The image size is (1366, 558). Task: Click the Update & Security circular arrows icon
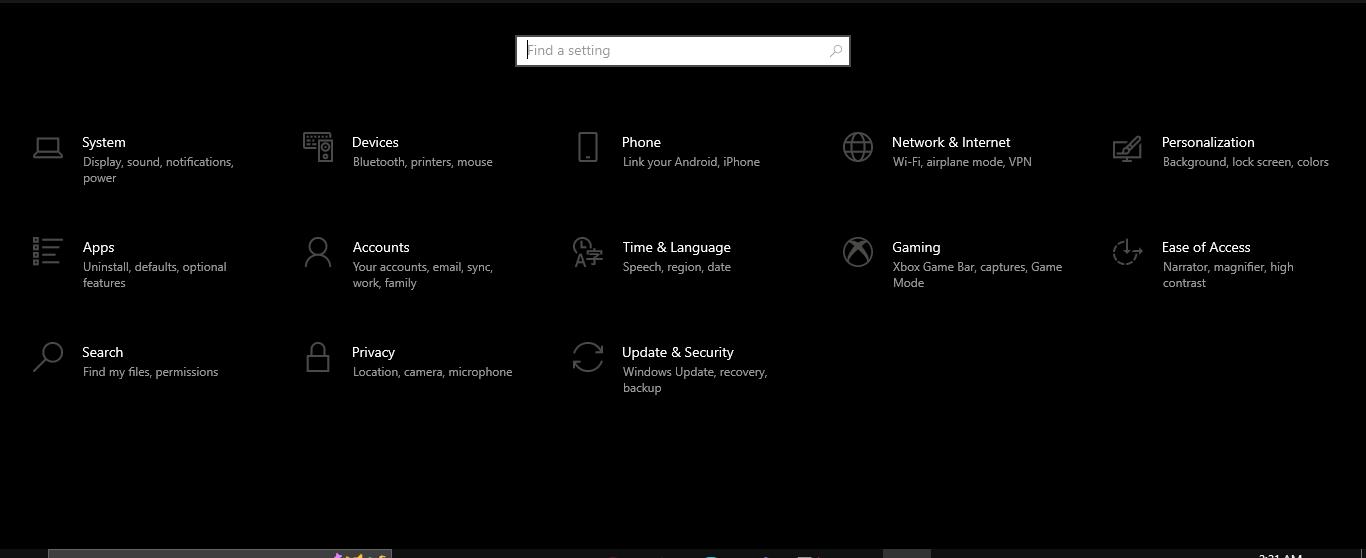588,357
